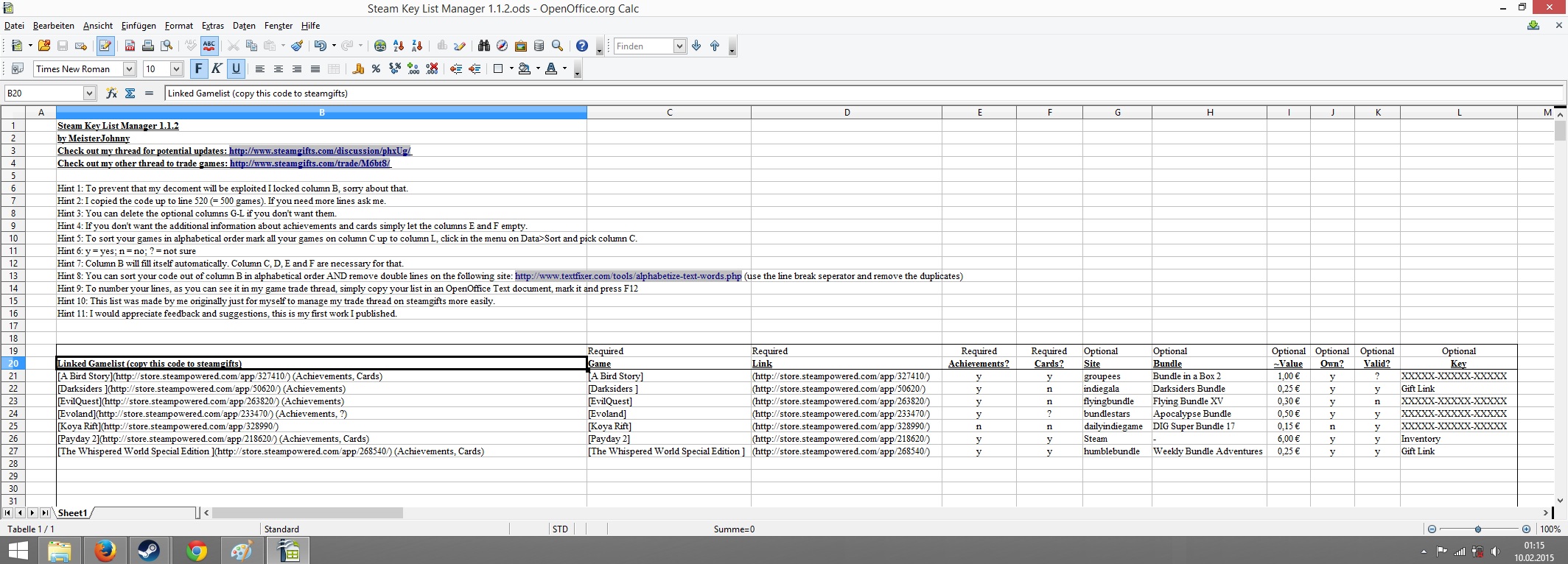
Task: Open the borders style dropdown arrow
Action: tap(511, 68)
